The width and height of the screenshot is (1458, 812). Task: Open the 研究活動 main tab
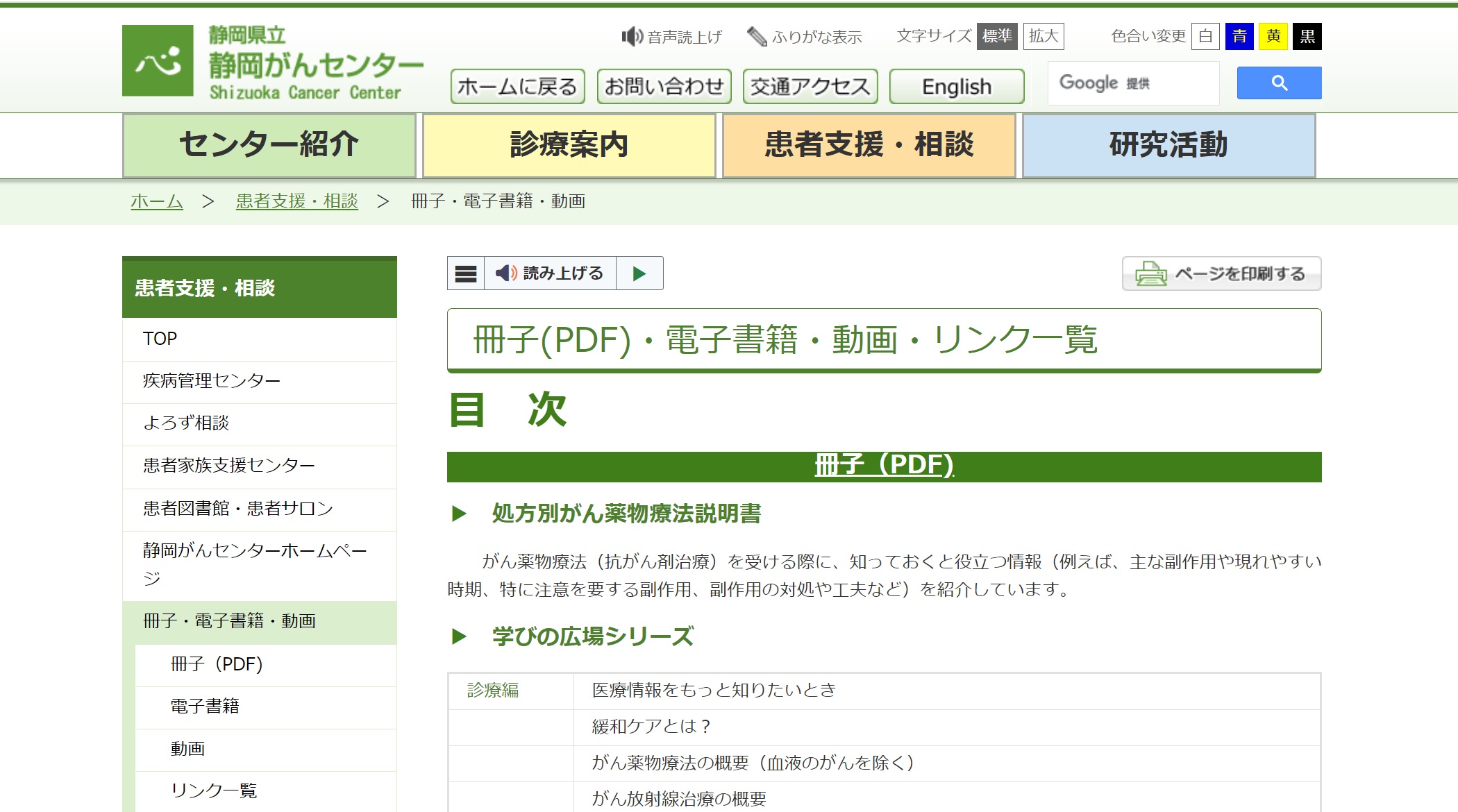coord(1168,145)
